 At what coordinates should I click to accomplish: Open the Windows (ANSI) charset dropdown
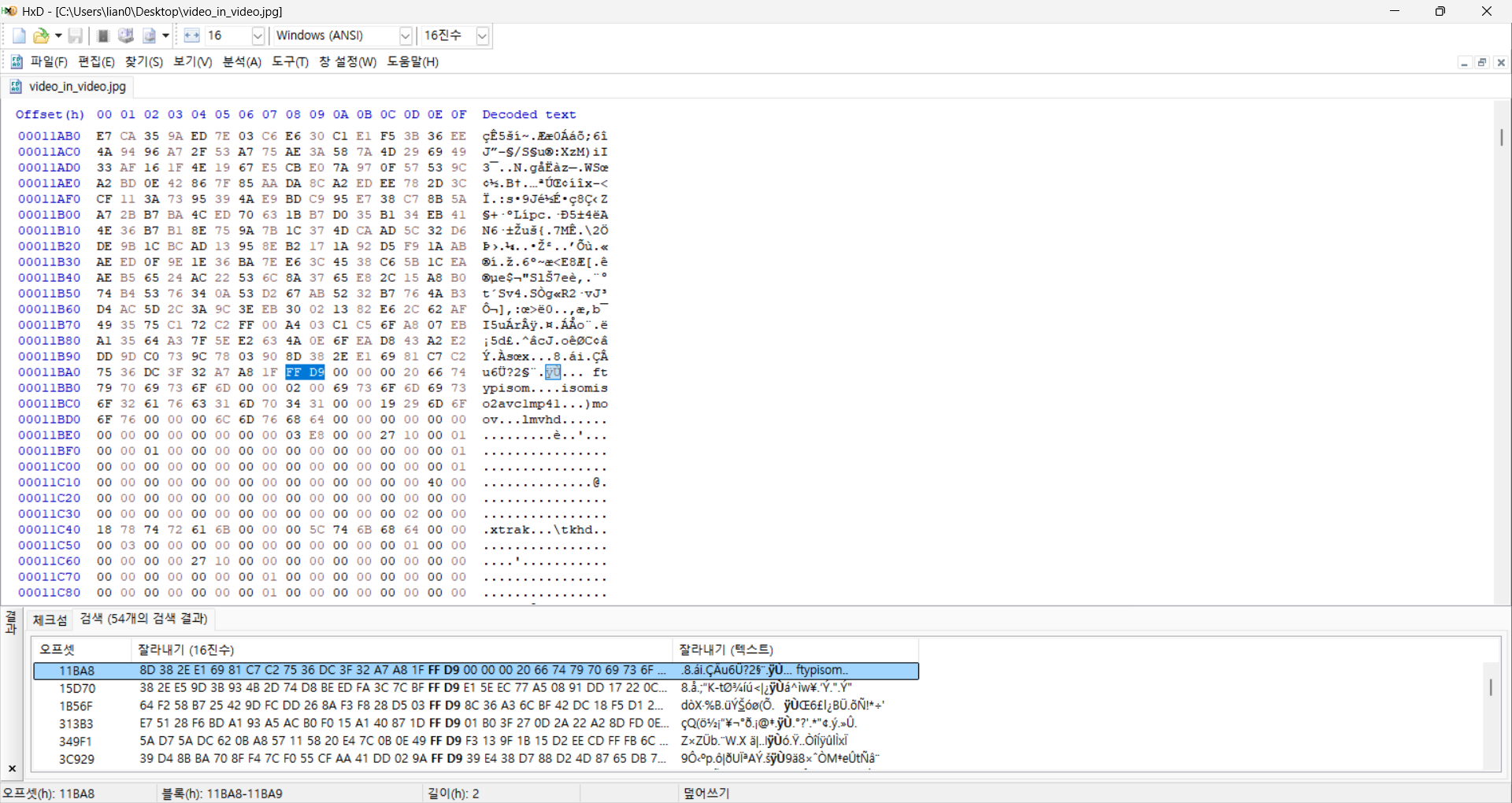coord(406,36)
